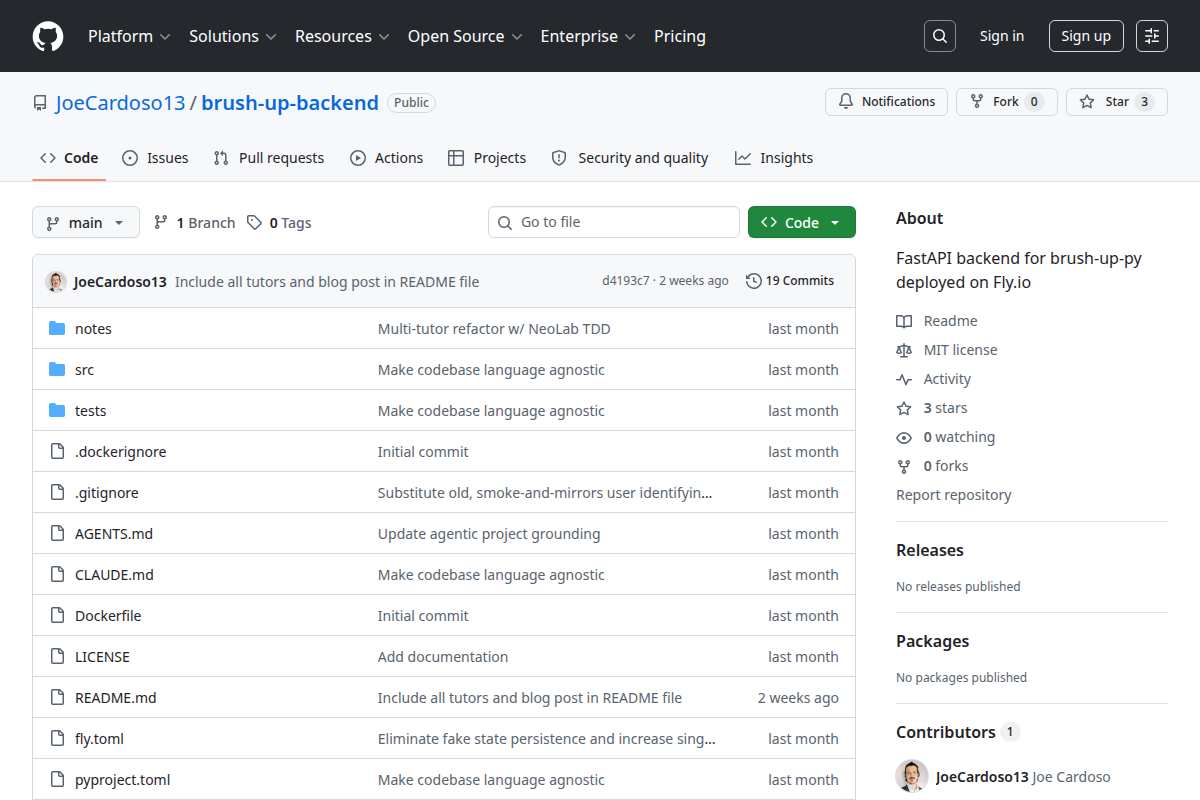
Task: Fork the repository with Fork button
Action: [x=1006, y=102]
